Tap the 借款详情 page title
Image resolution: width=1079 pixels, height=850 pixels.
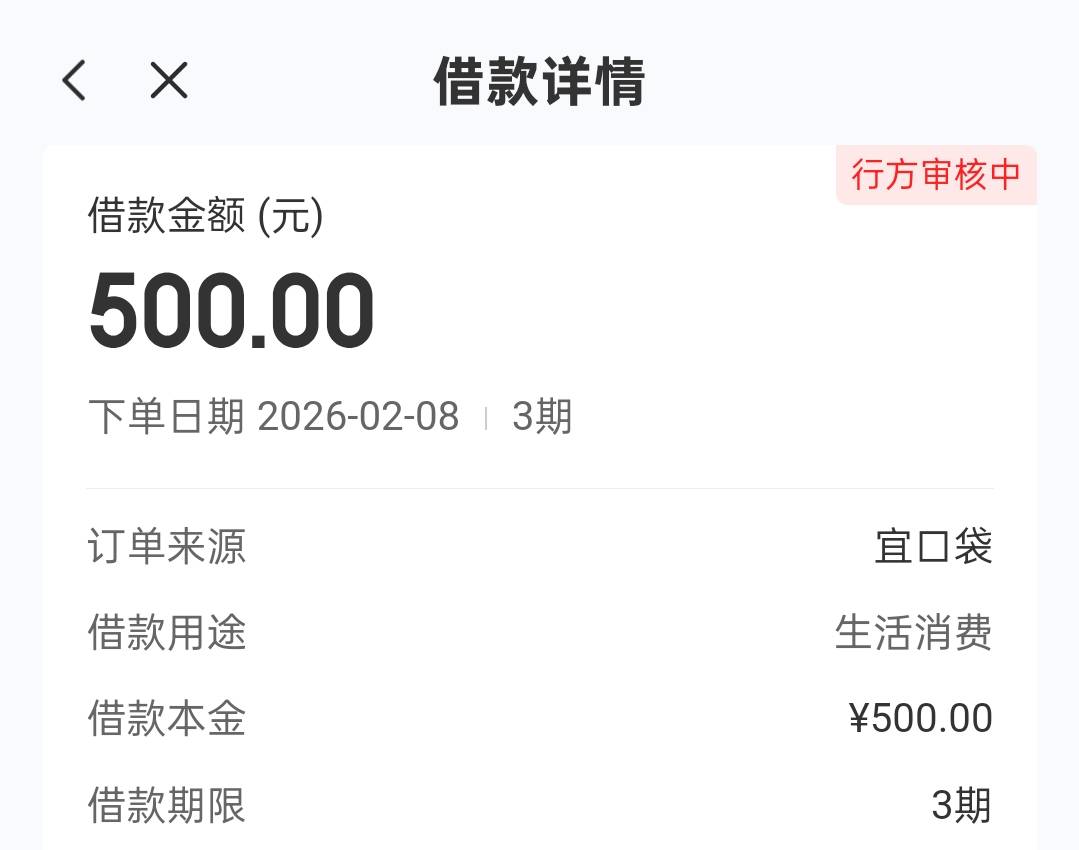(x=539, y=81)
